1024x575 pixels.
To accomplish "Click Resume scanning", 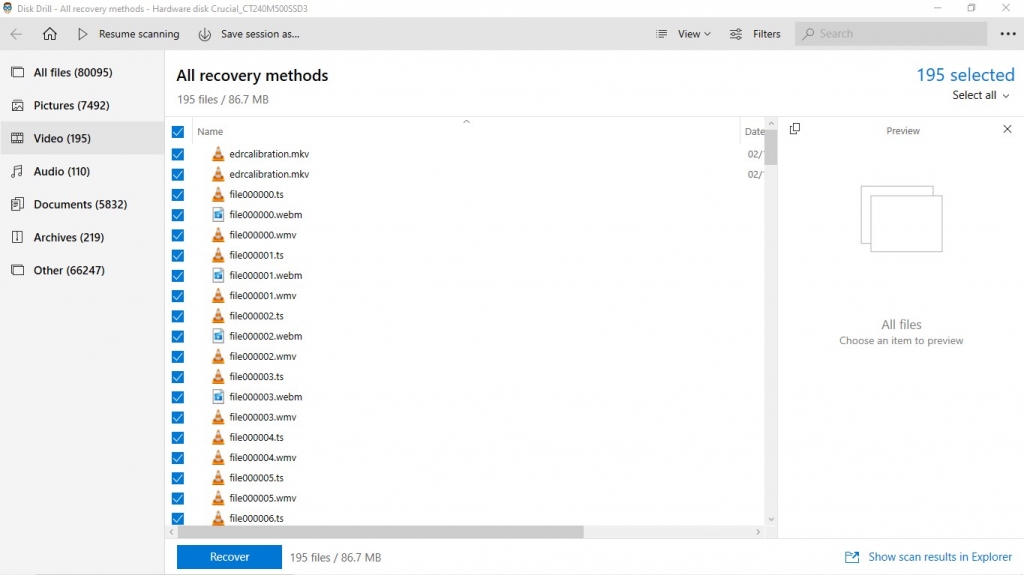I will pyautogui.click(x=139, y=34).
